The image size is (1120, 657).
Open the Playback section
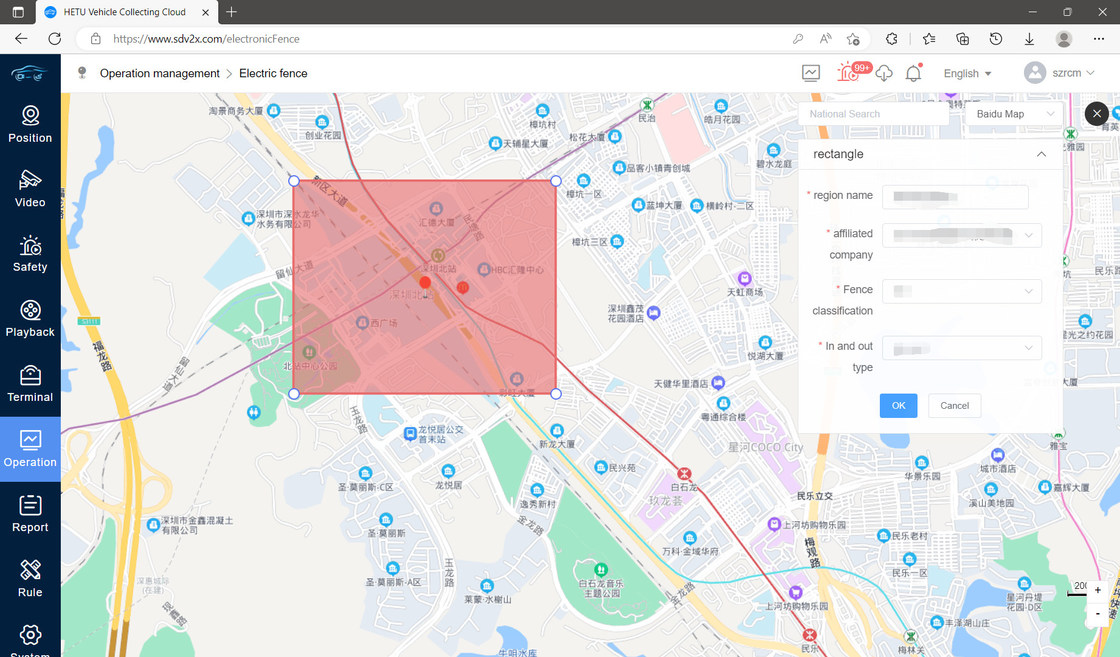pos(30,319)
